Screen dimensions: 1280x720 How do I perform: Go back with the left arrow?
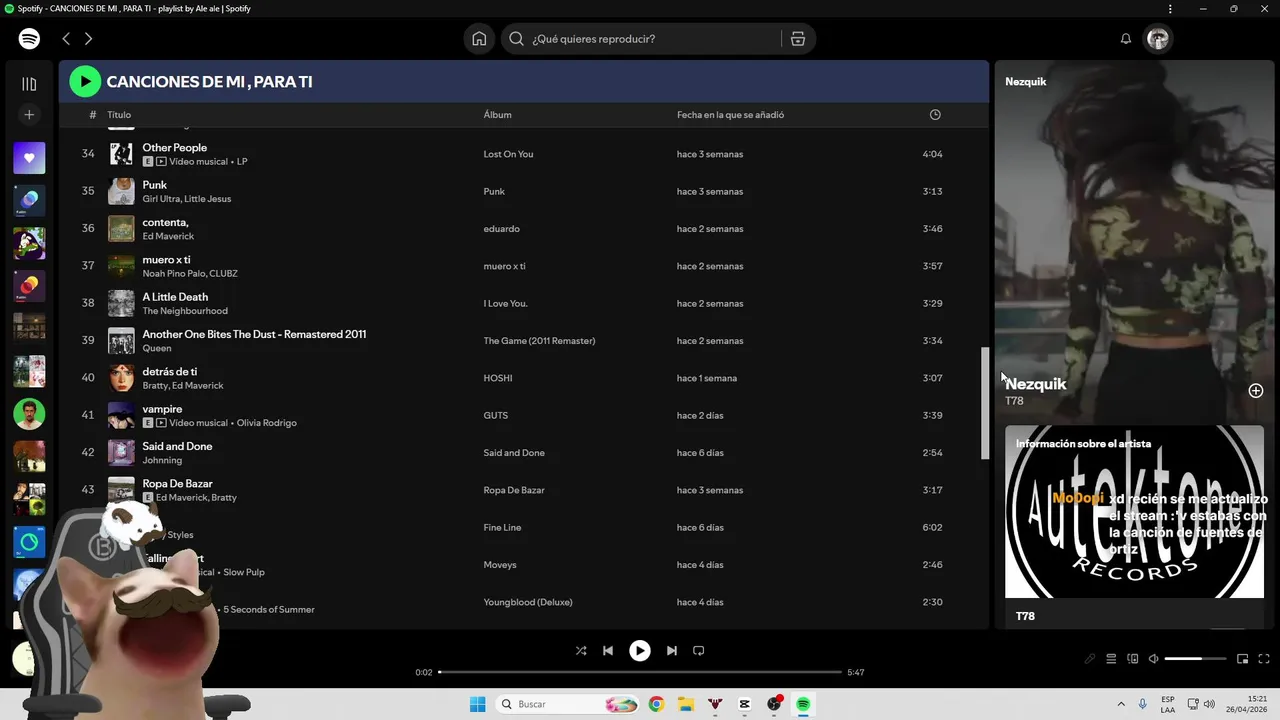66,39
